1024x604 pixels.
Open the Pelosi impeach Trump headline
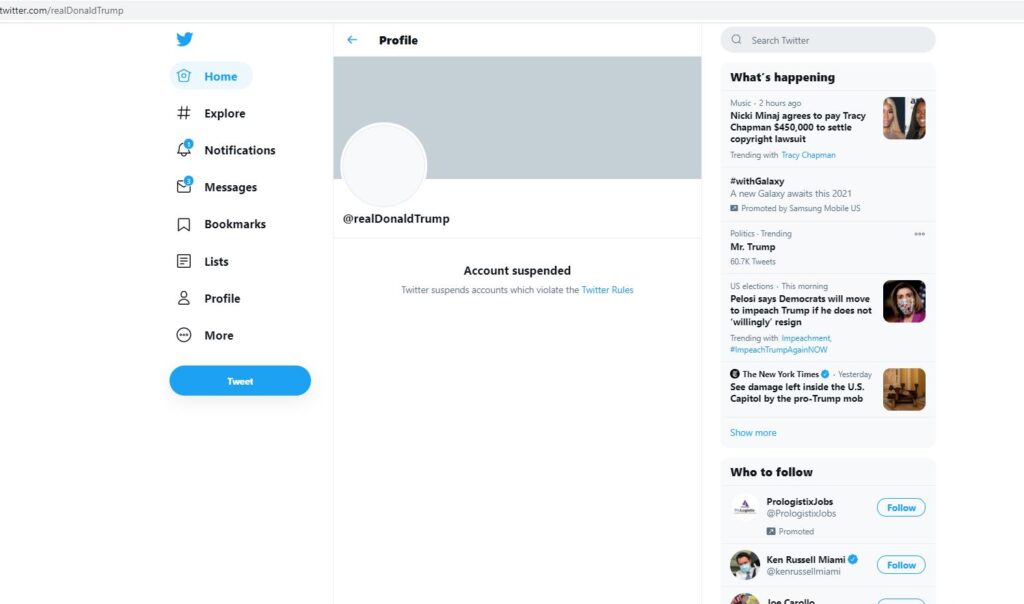point(801,310)
